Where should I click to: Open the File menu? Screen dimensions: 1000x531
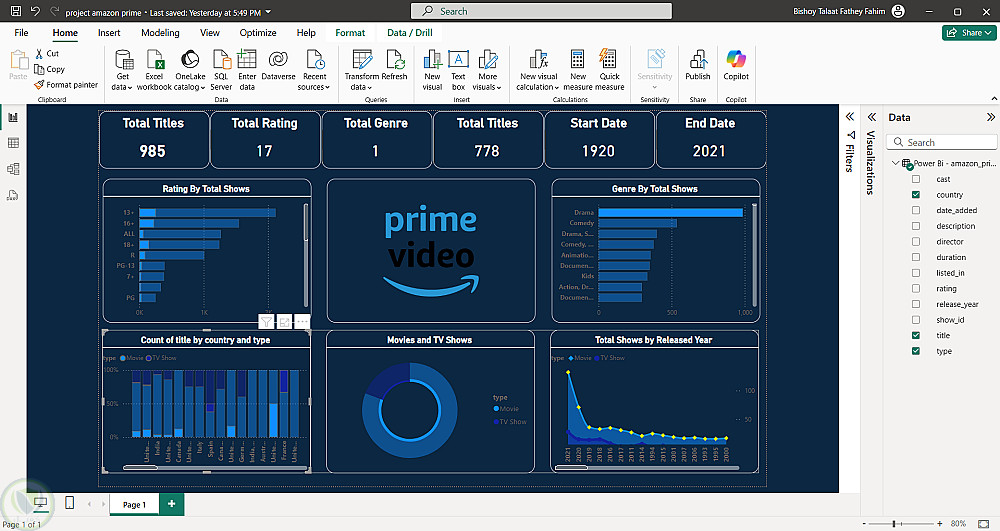(21, 33)
